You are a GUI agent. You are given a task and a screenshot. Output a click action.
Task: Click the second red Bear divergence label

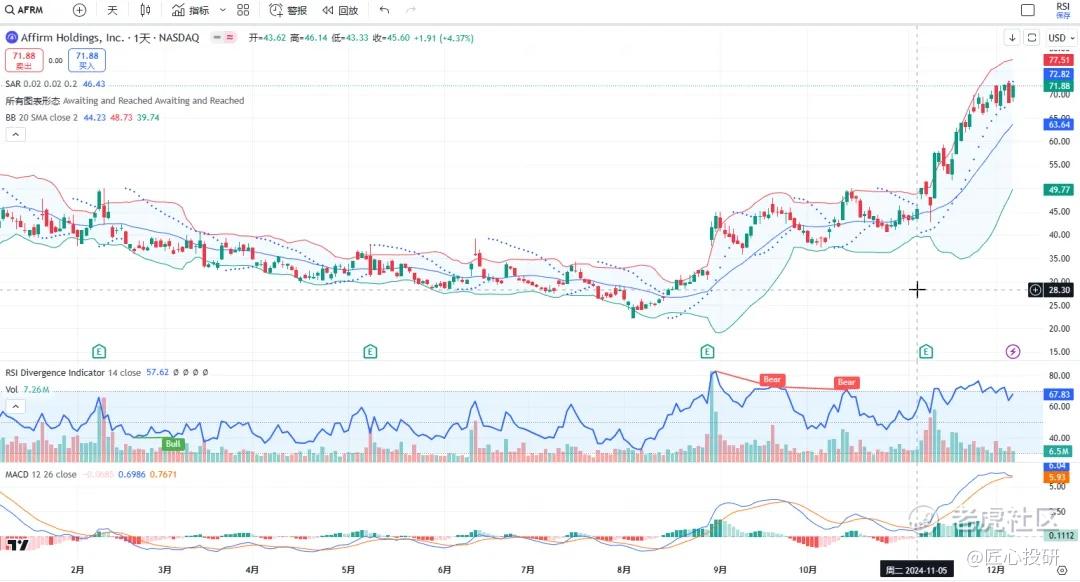coord(846,382)
